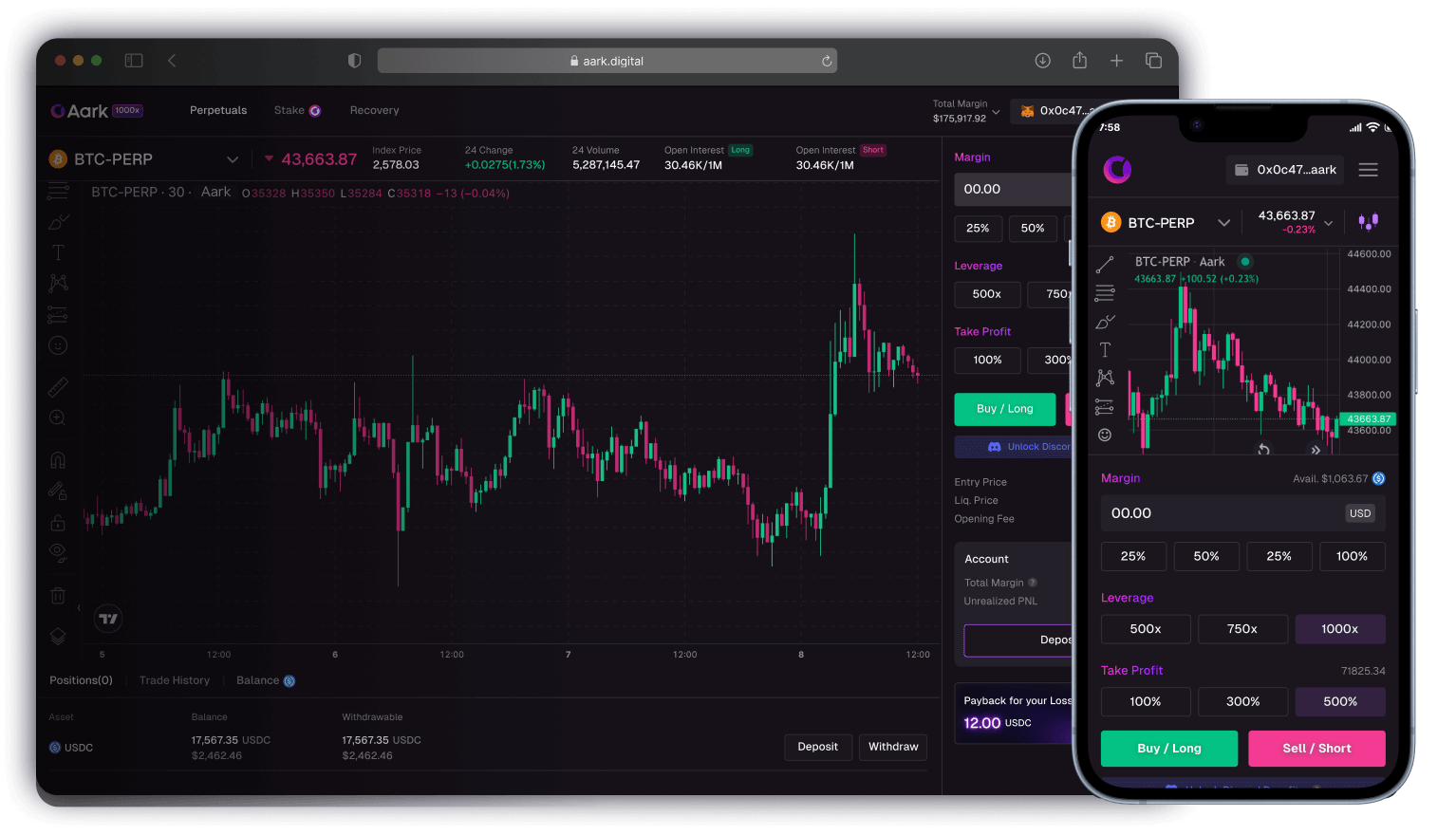Screen dimensions: 1456x835
Task: Open hamburger menu on phone
Action: click(1368, 170)
